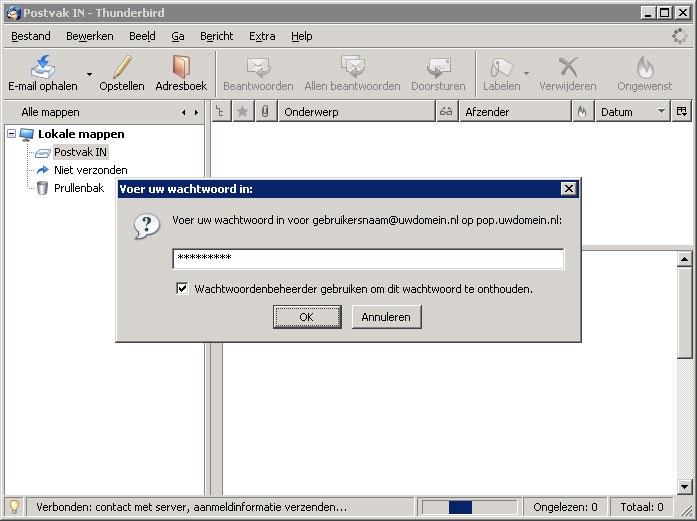Open the E-mail ophalen dropdown arrow
The width and height of the screenshot is (697, 521).
[x=89, y=74]
